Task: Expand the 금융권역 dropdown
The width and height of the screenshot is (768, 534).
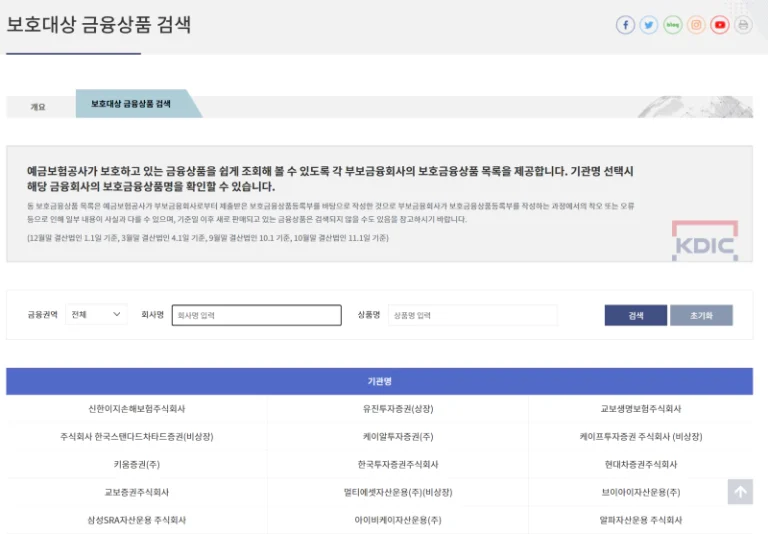Action: click(96, 315)
